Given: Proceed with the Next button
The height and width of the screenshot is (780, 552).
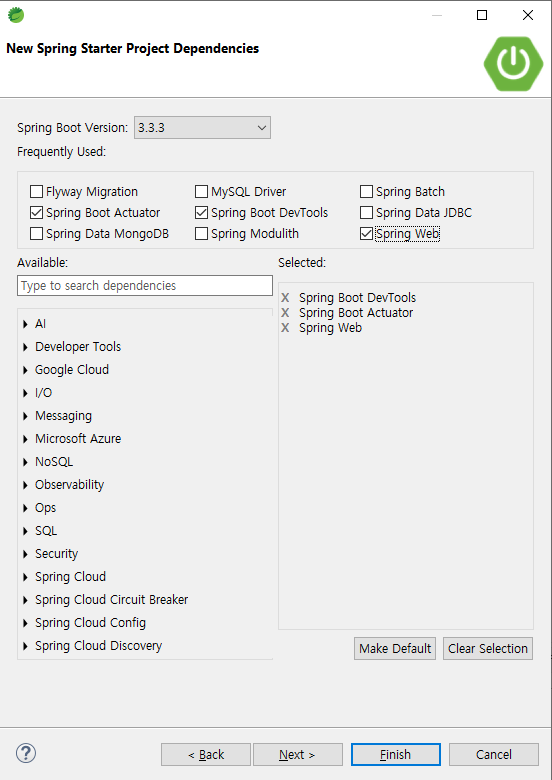Looking at the screenshot, I should tap(298, 755).
